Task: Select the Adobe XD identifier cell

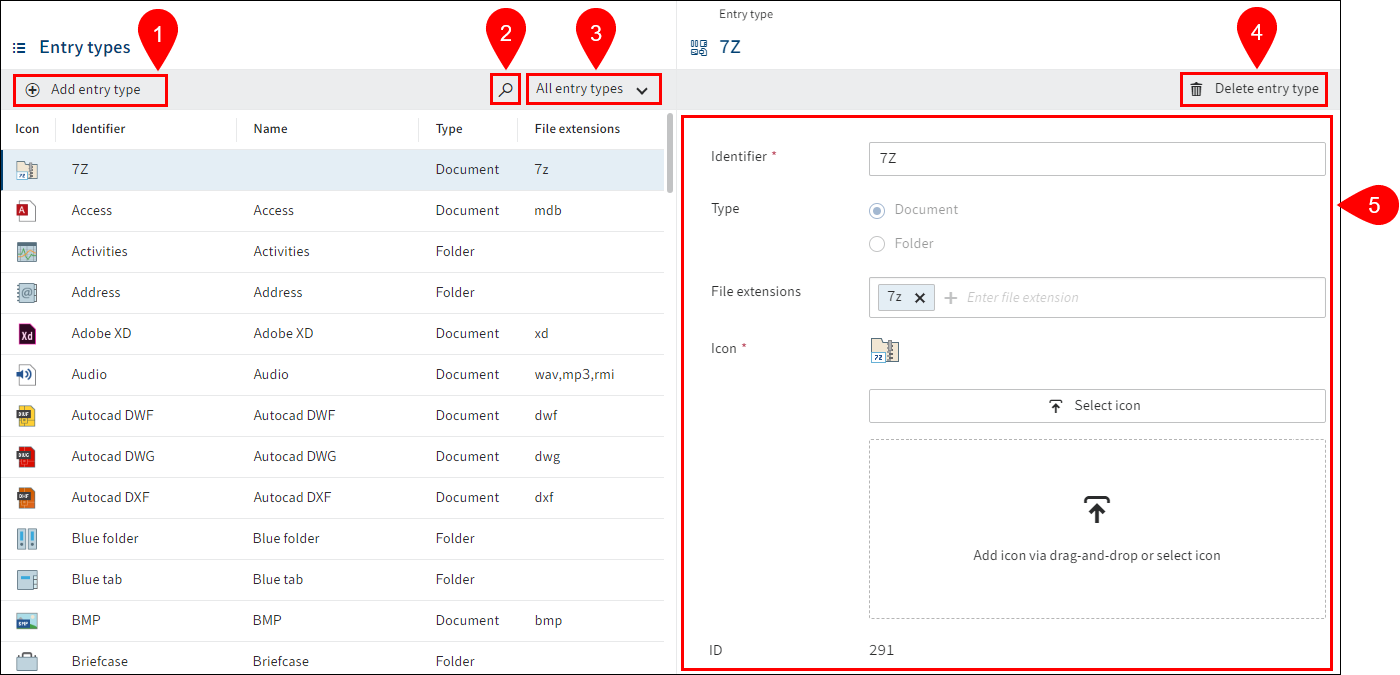Action: (x=101, y=334)
